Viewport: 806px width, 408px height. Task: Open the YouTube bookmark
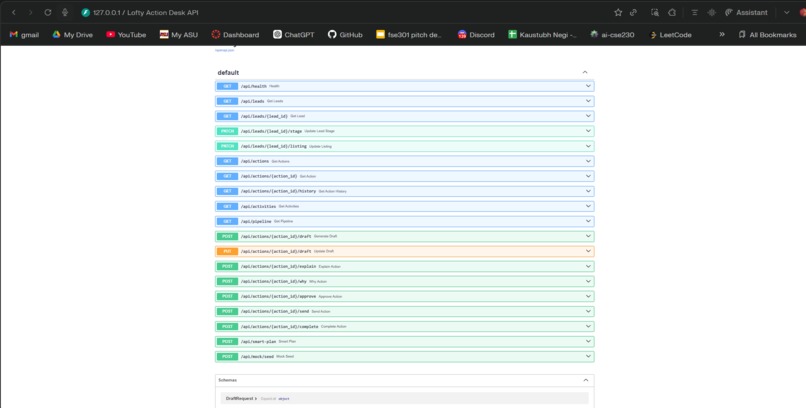pos(126,34)
